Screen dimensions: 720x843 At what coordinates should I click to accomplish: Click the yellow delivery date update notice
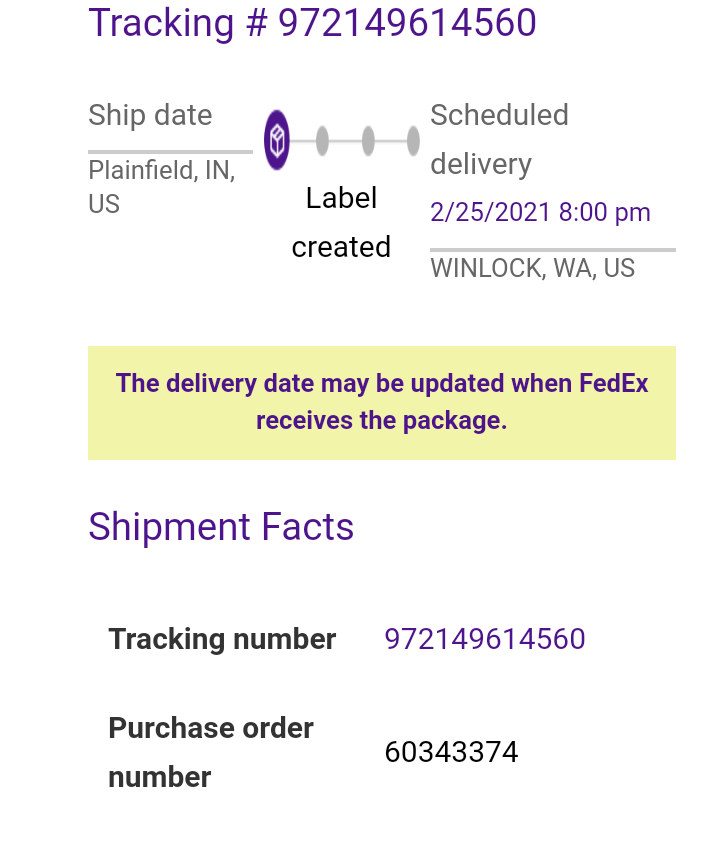381,402
